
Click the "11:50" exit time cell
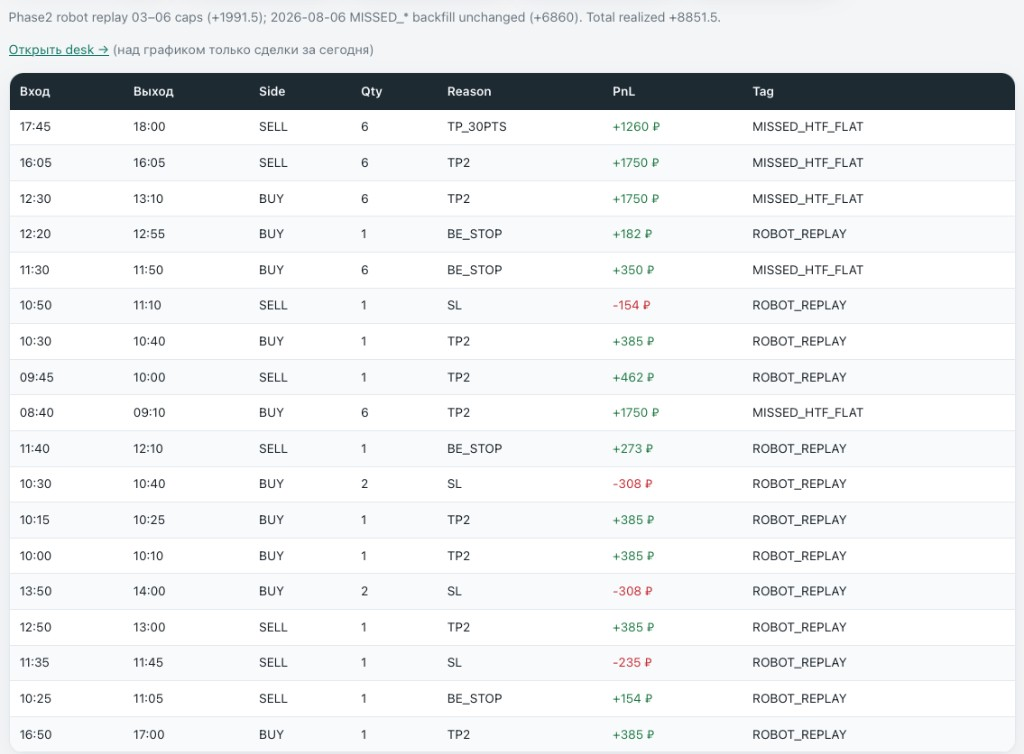click(148, 270)
